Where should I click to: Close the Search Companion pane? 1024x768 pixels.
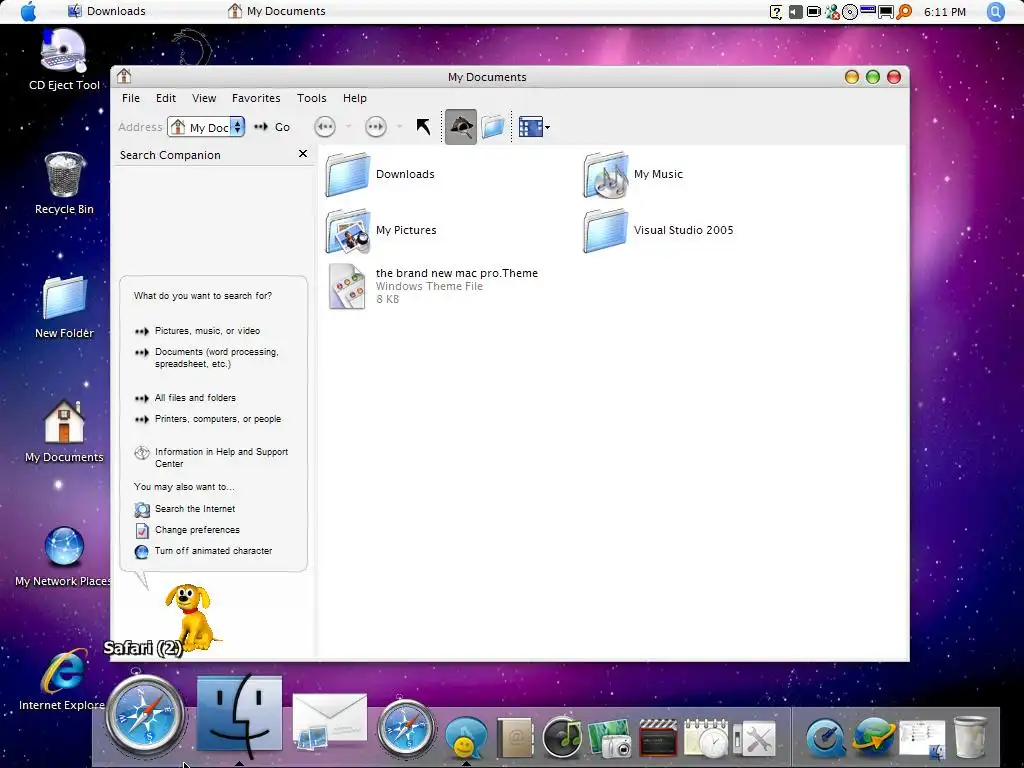pos(302,153)
